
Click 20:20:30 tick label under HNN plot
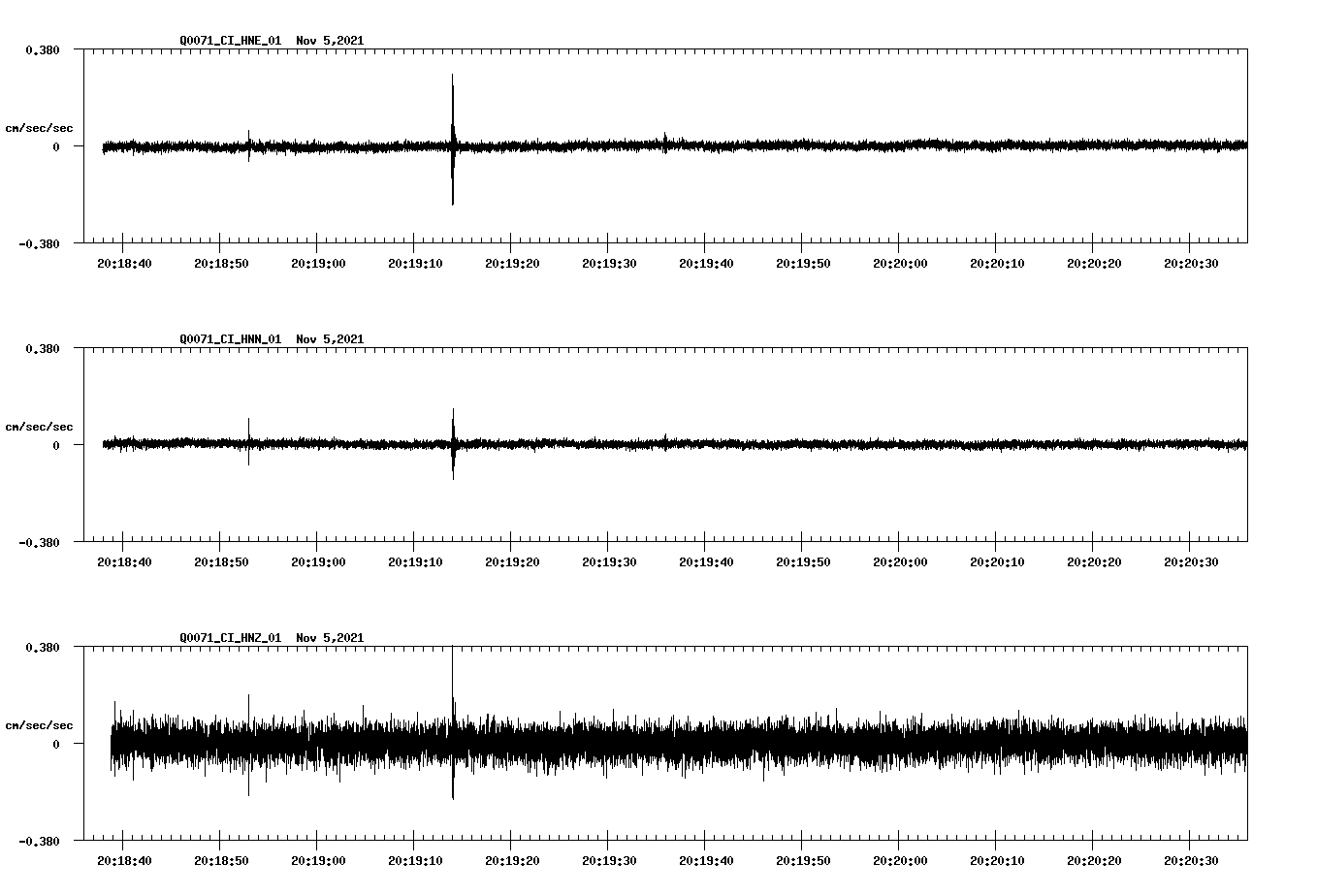tap(1191, 561)
